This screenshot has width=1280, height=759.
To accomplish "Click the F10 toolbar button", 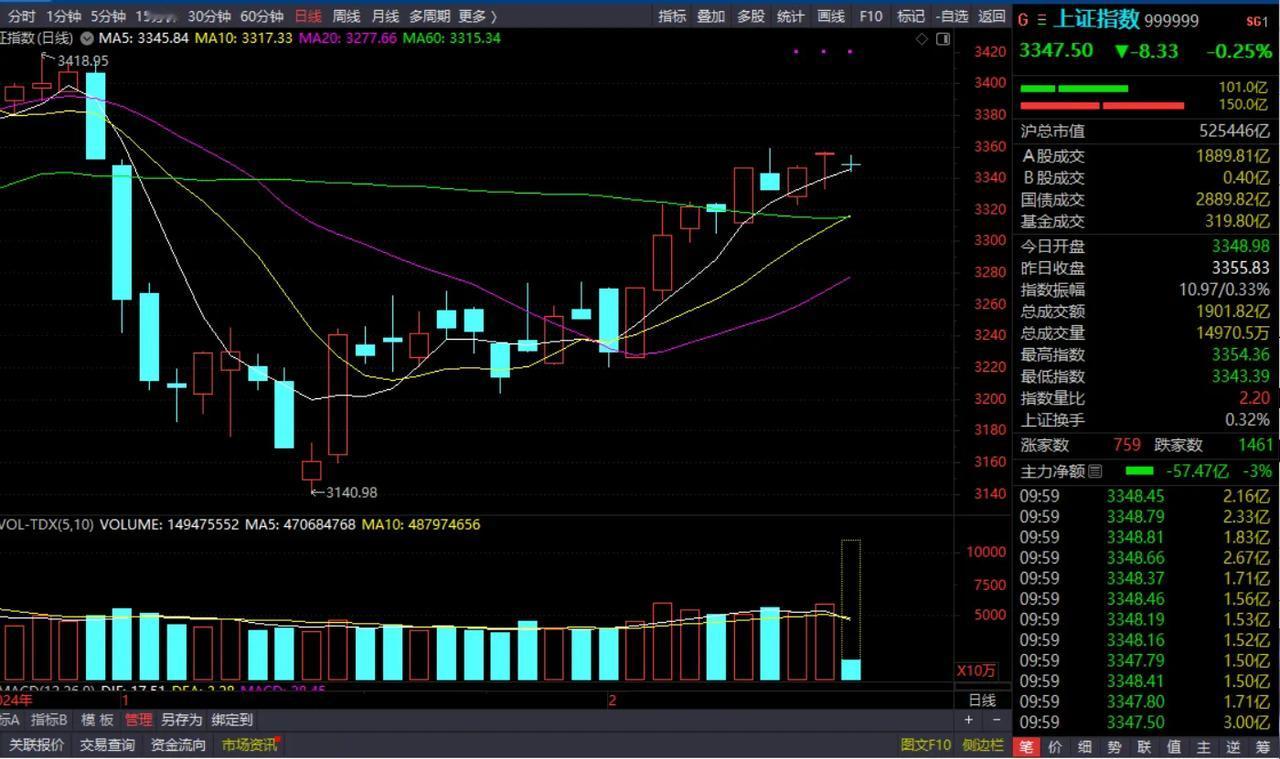I will (x=871, y=16).
